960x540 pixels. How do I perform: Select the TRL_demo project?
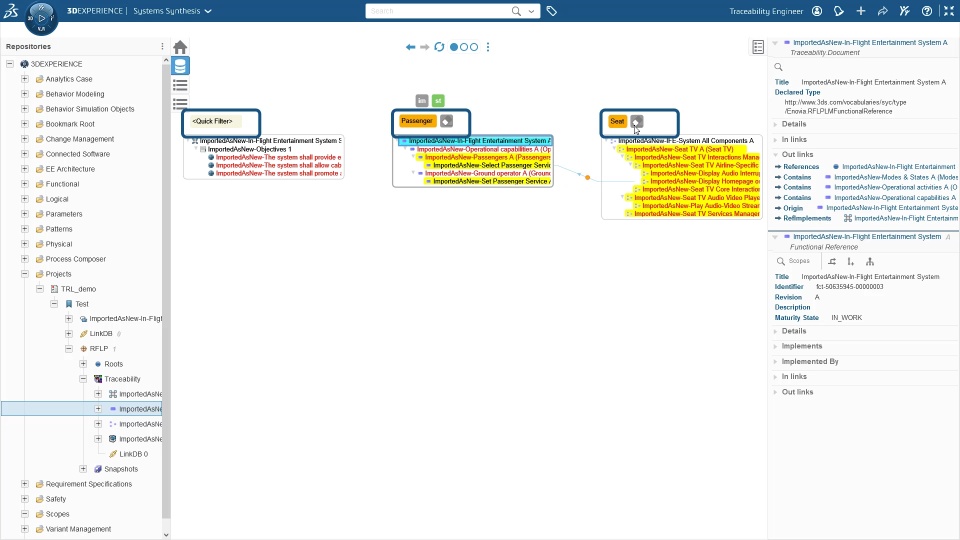click(78, 289)
